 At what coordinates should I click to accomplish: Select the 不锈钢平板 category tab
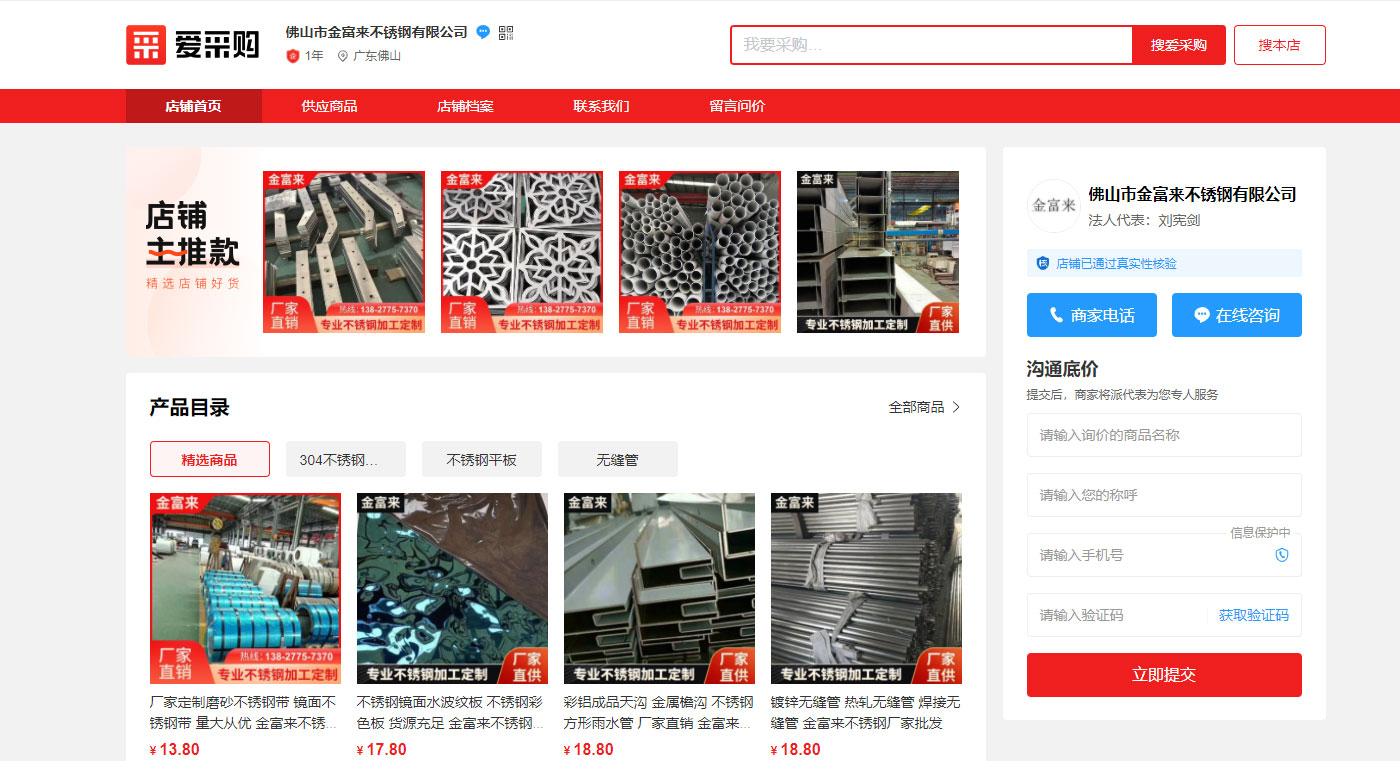point(482,459)
